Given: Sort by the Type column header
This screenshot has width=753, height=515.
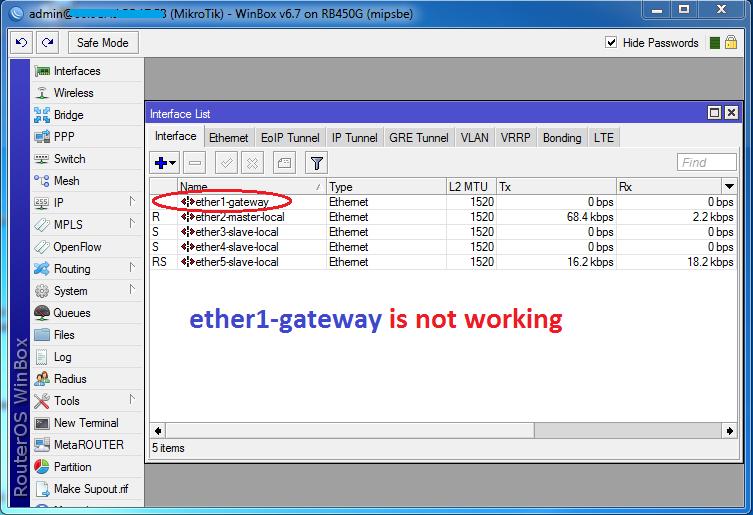Looking at the screenshot, I should click(387, 186).
